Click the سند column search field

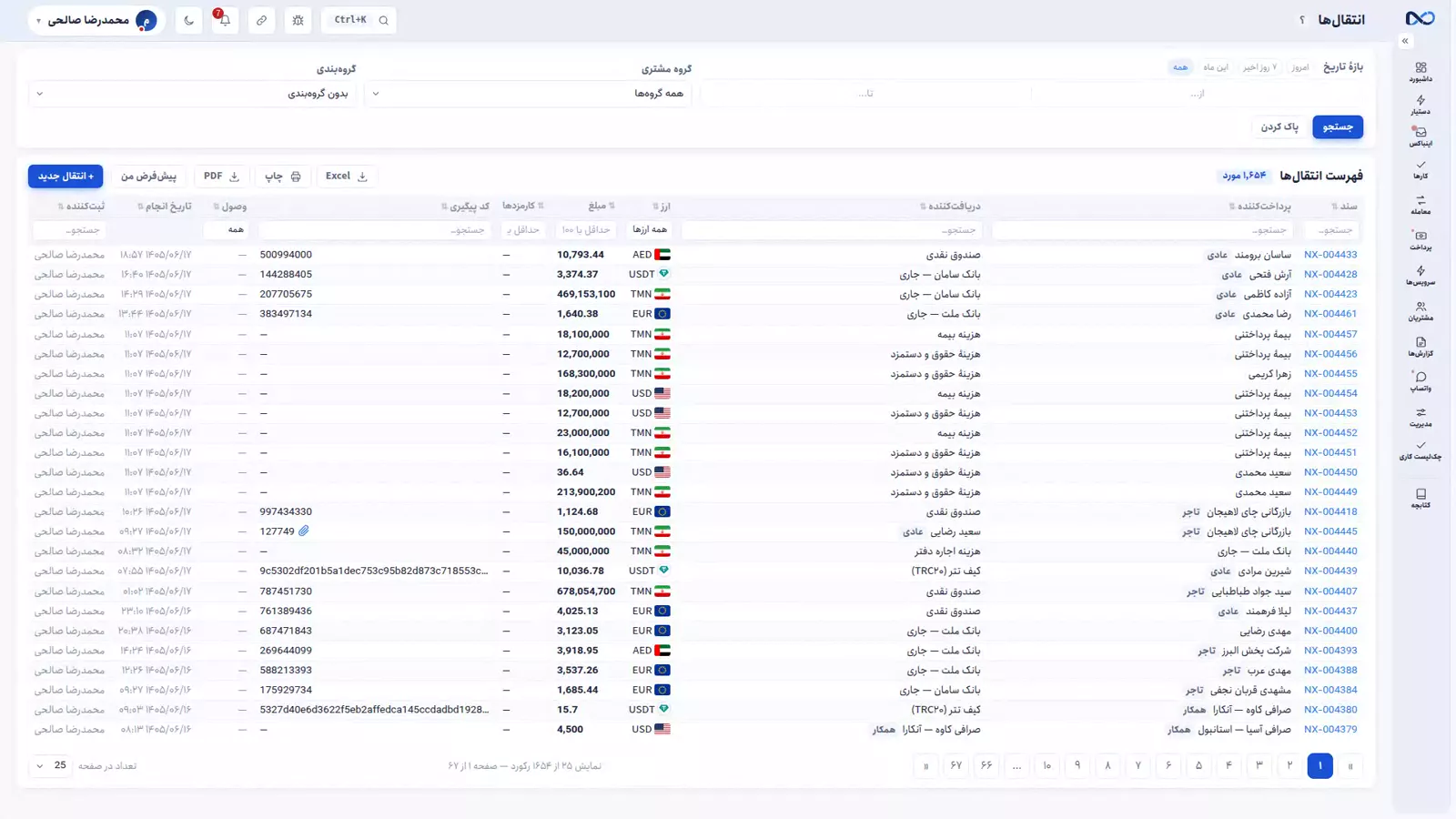click(1331, 229)
